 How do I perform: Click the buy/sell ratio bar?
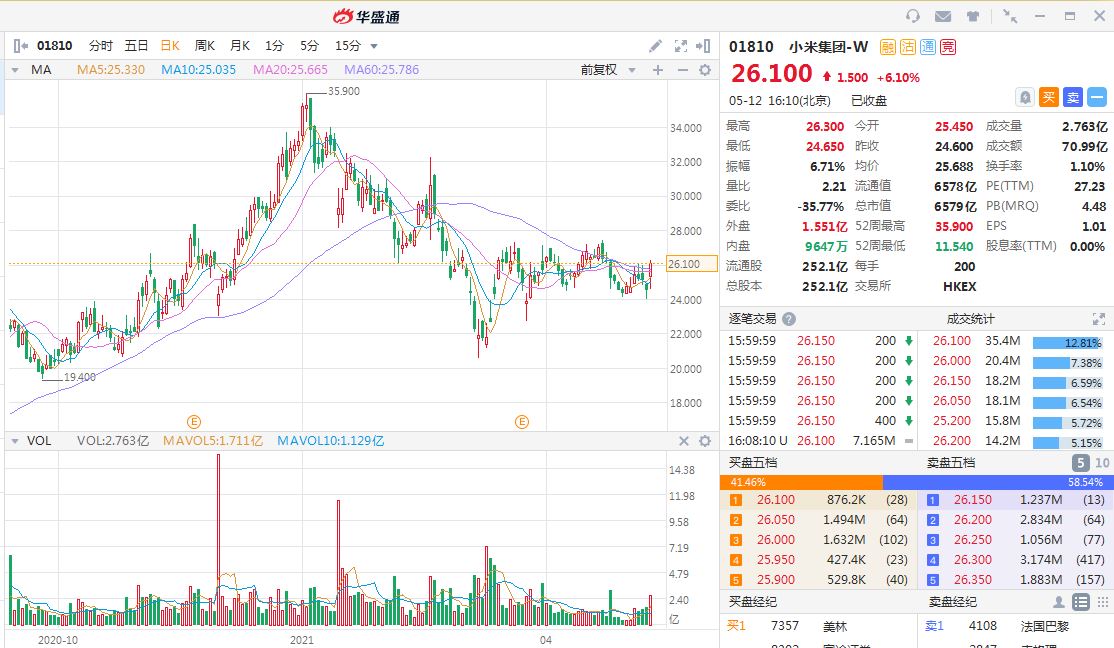pyautogui.click(x=916, y=482)
